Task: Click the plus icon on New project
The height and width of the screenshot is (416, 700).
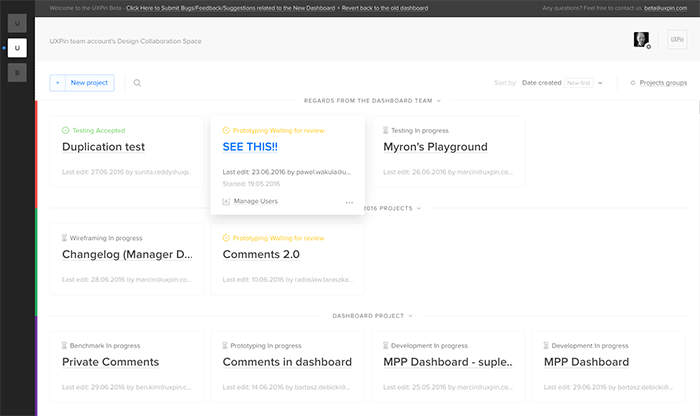Action: (x=58, y=83)
